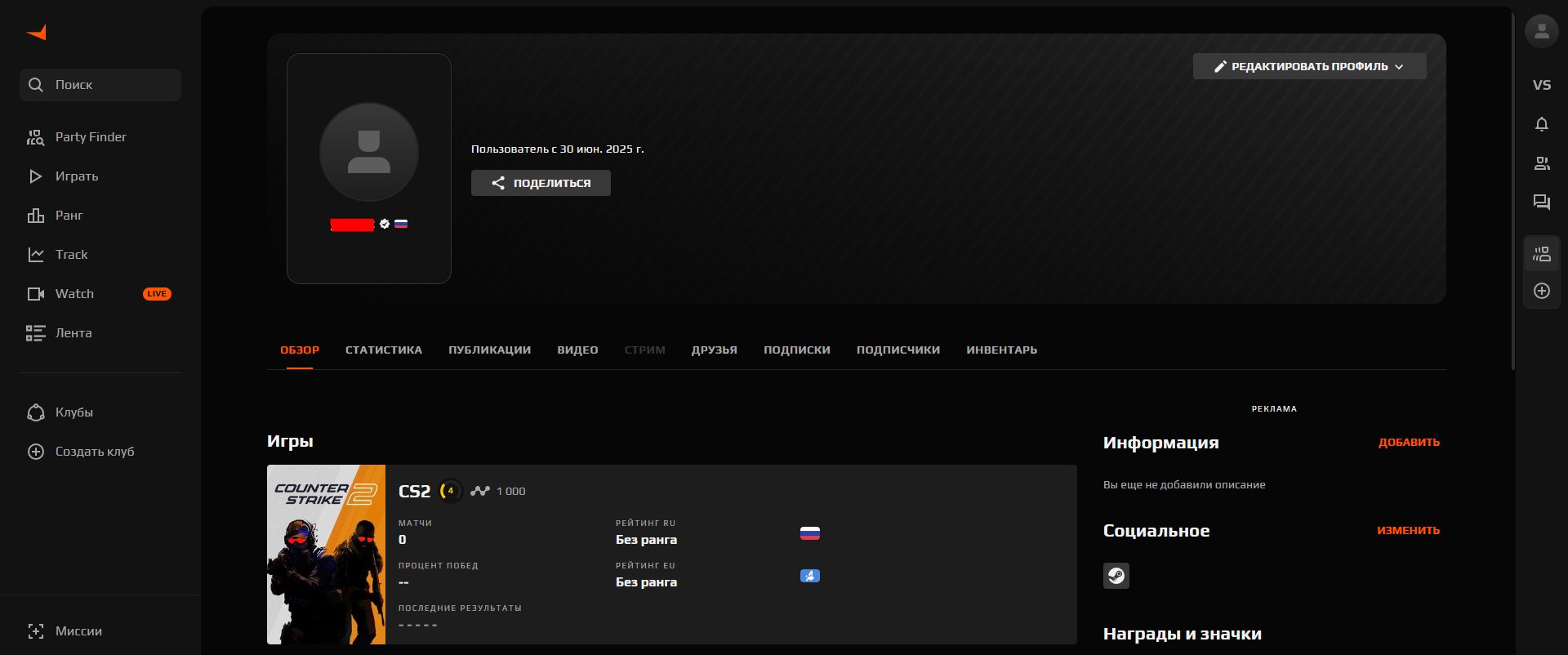Open the chat messages icon
1568x655 pixels.
1541,203
